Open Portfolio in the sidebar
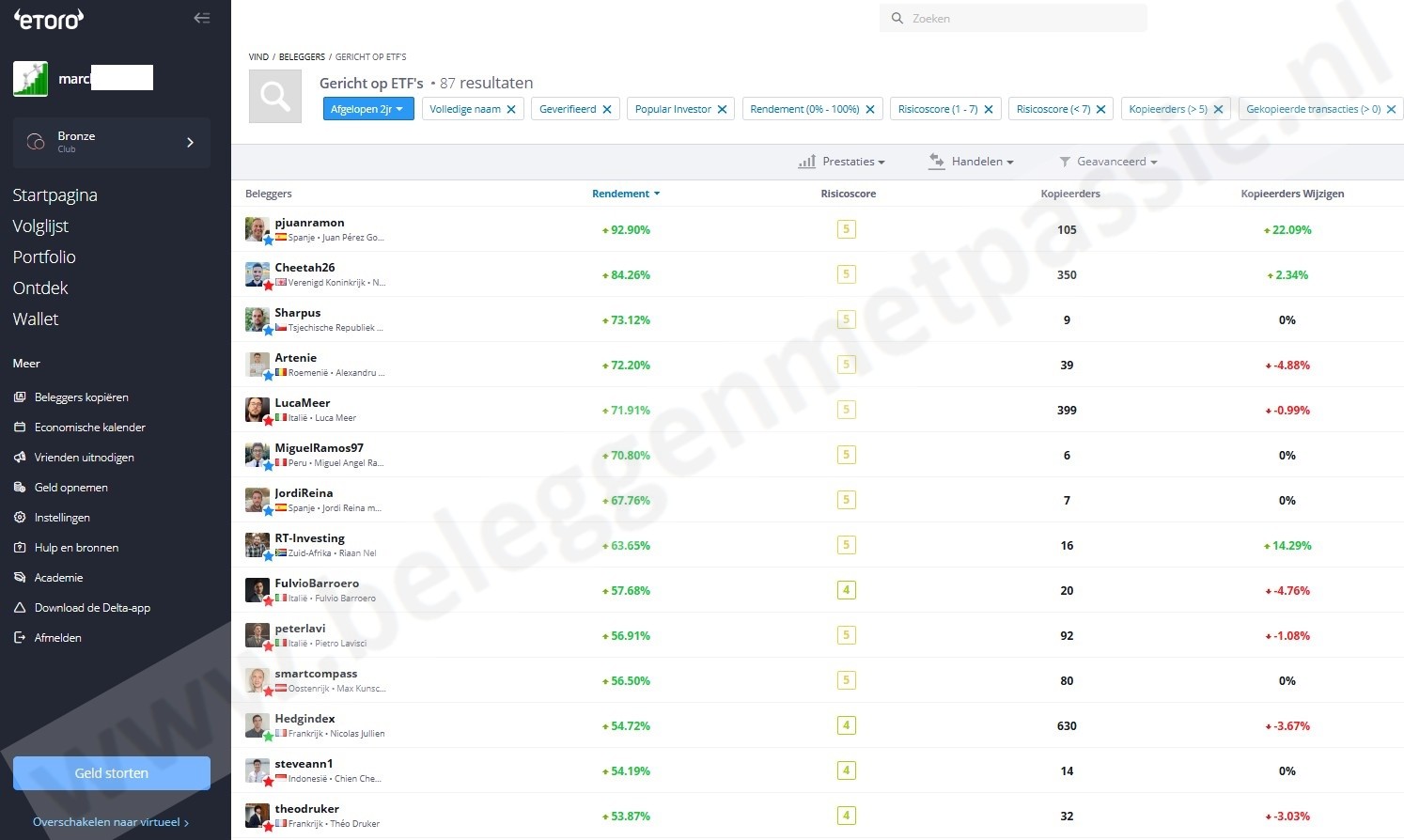This screenshot has width=1404, height=840. (44, 257)
